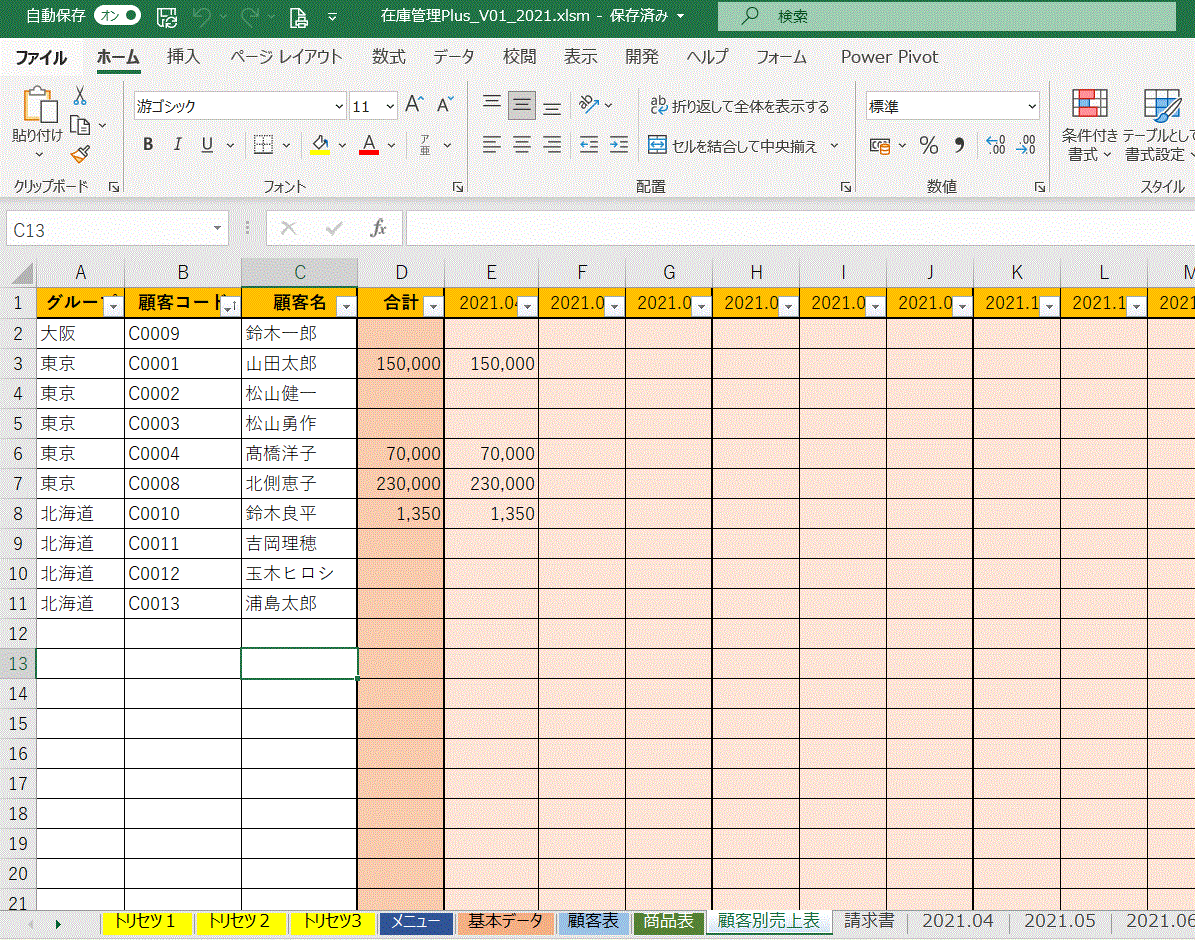The height and width of the screenshot is (940, 1195).
Task: Click decrease decimal places icon
Action: click(1026, 145)
